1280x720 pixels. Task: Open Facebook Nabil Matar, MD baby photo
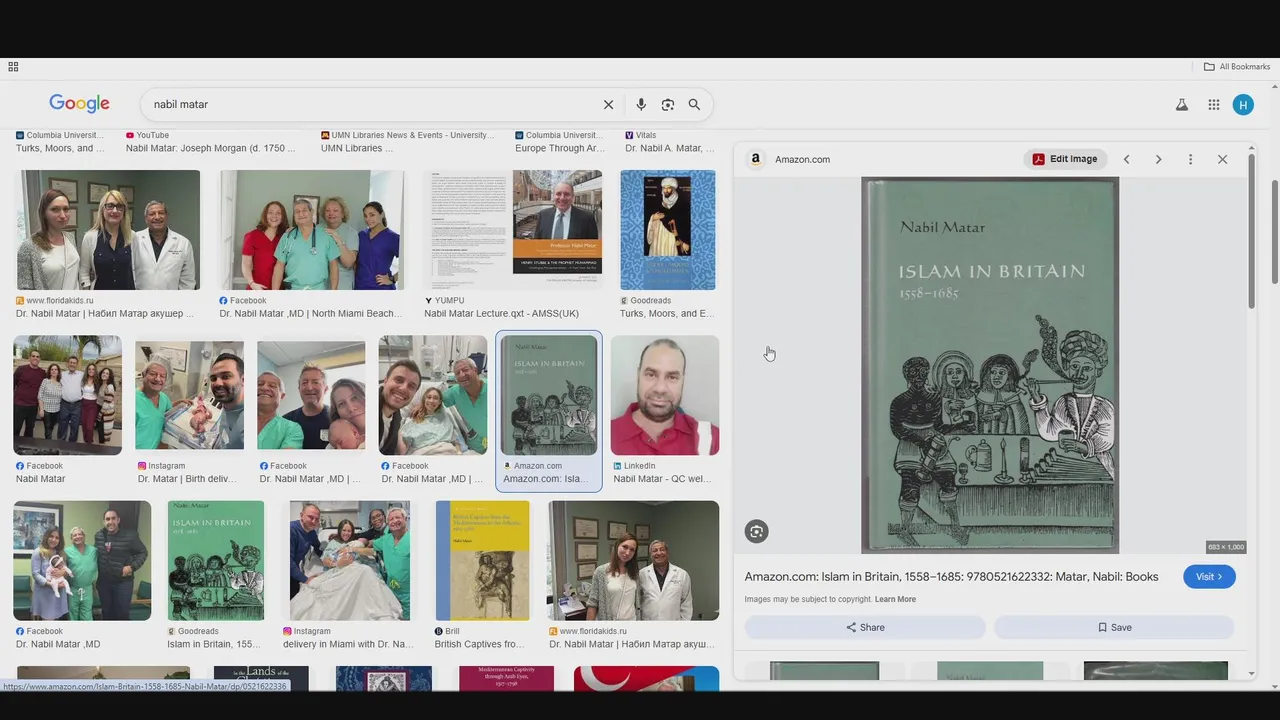click(82, 560)
